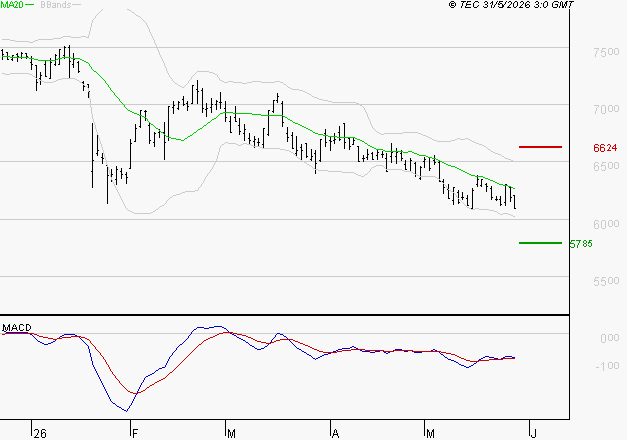Click the green support level line
Image resolution: width=627 pixels, height=440 pixels.
540,243
